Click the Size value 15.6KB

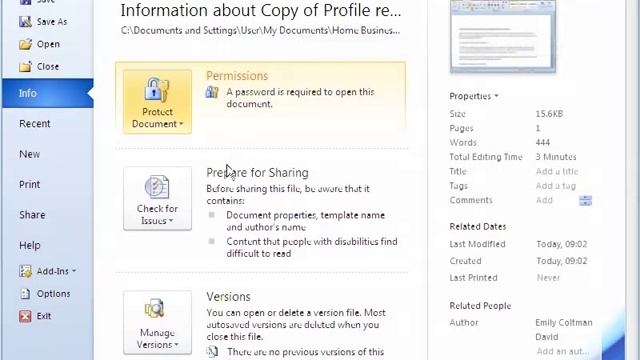(x=549, y=114)
